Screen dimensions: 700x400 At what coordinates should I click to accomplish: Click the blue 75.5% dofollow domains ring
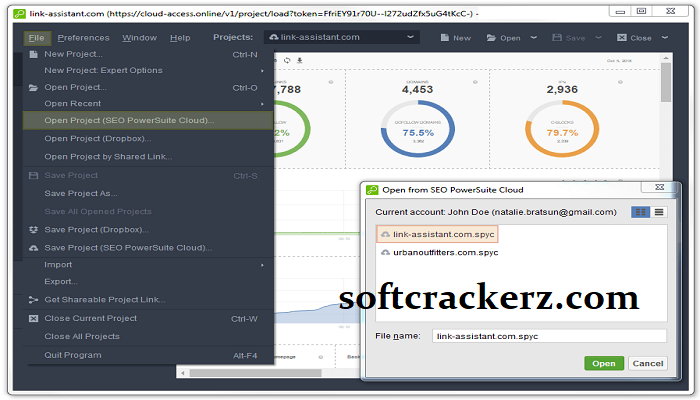click(418, 129)
